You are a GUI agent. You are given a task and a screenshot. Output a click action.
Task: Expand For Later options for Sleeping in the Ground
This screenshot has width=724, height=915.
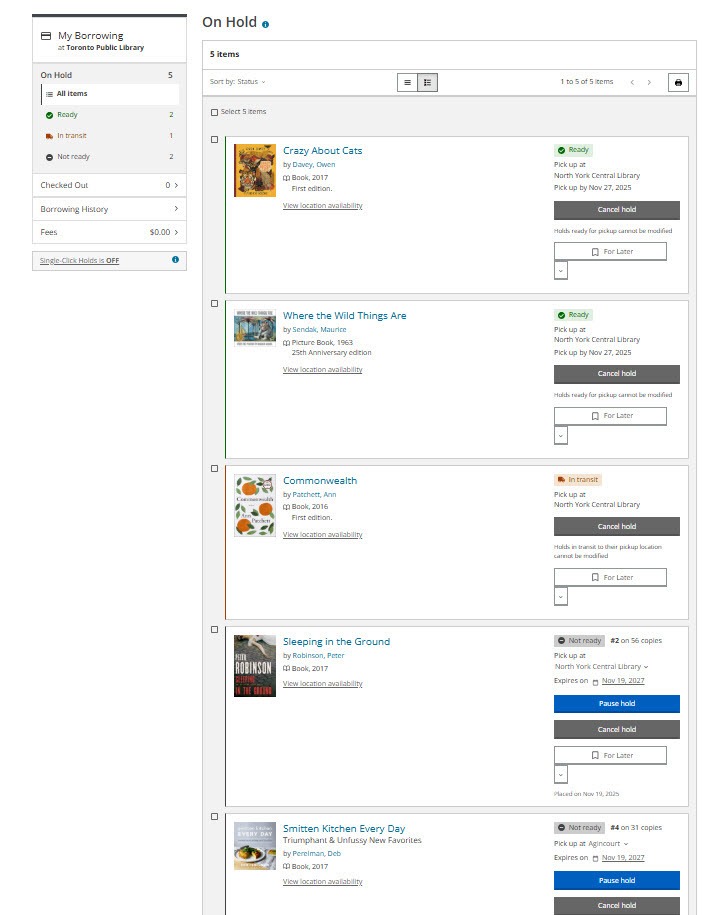click(x=561, y=774)
